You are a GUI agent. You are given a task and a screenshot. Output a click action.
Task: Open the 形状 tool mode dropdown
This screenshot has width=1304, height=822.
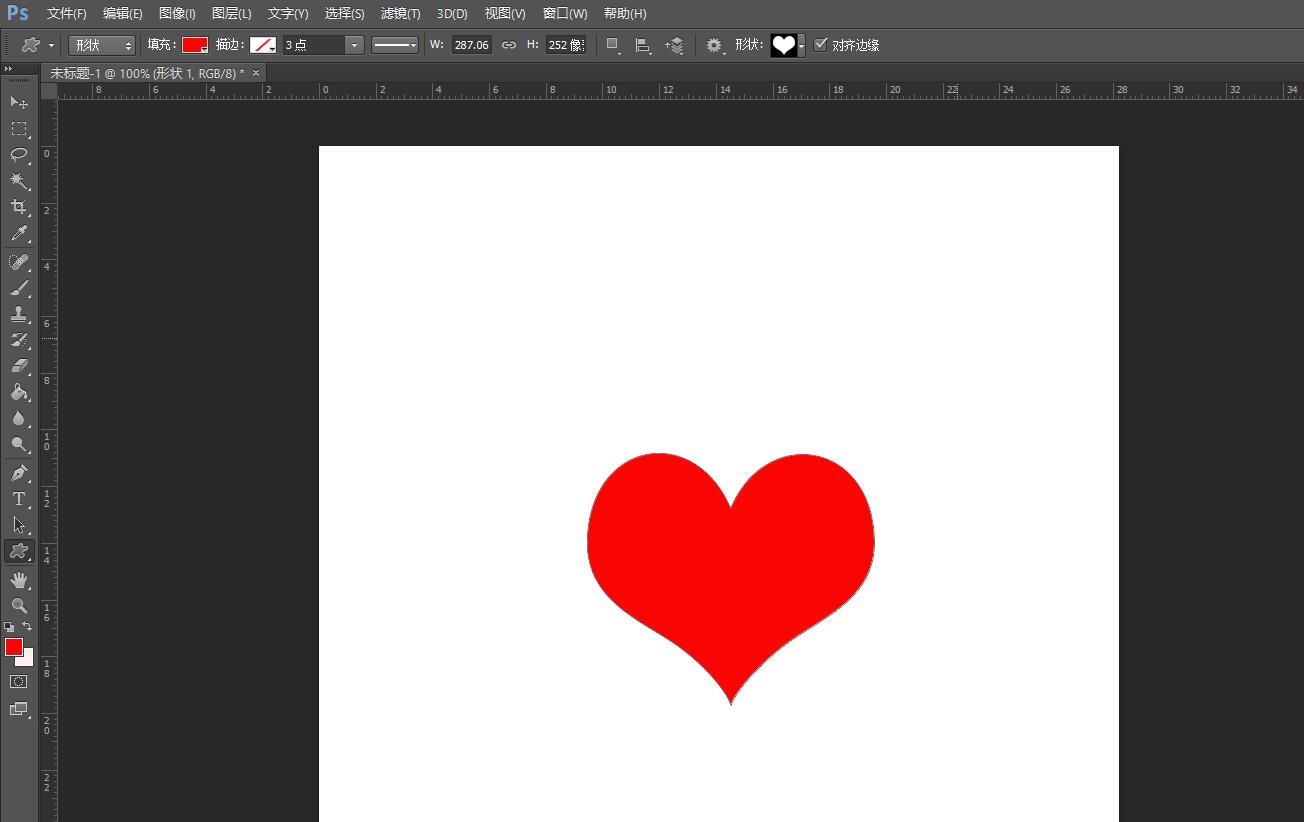102,45
